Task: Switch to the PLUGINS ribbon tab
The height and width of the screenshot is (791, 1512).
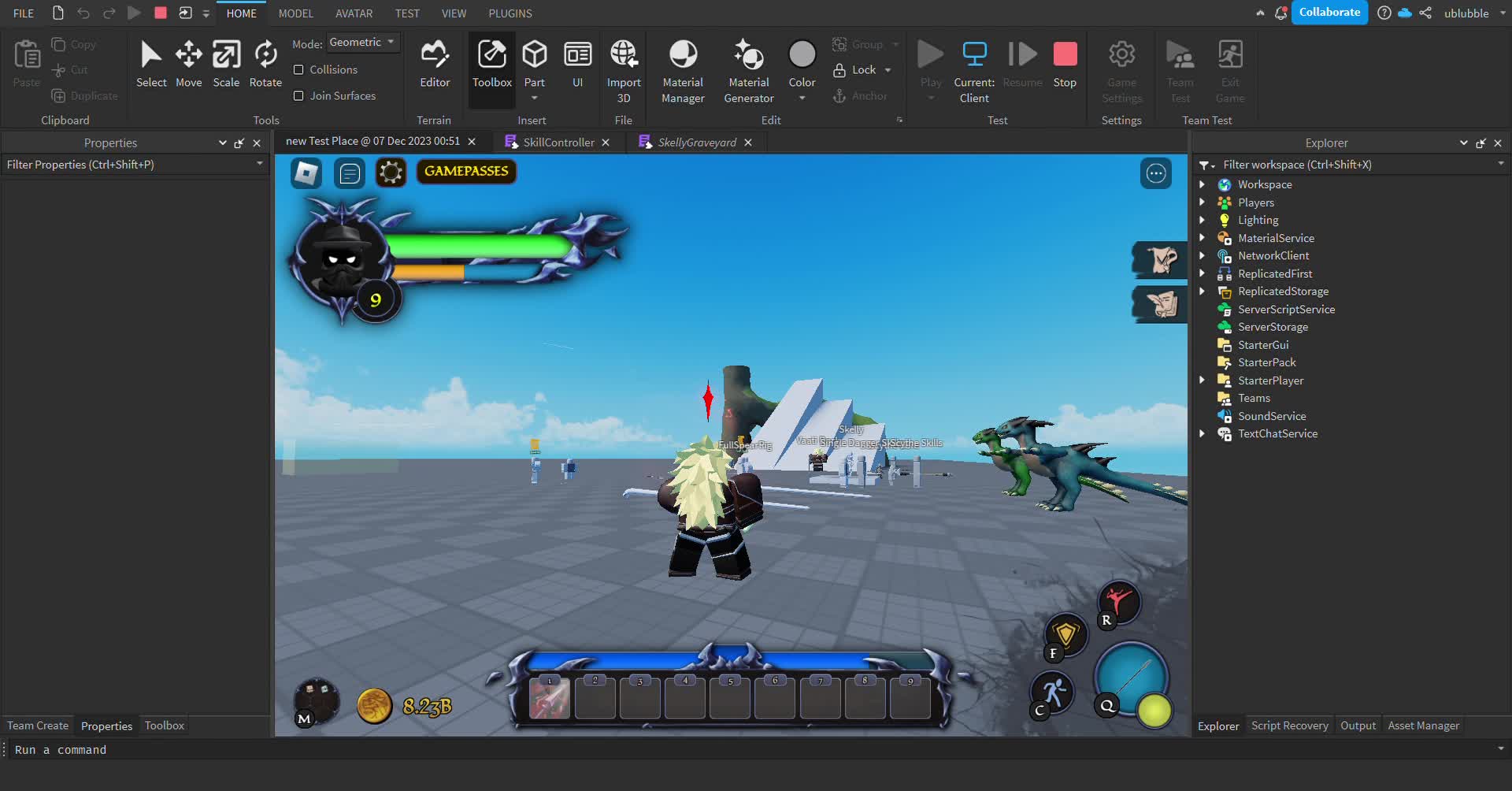Action: 510,13
